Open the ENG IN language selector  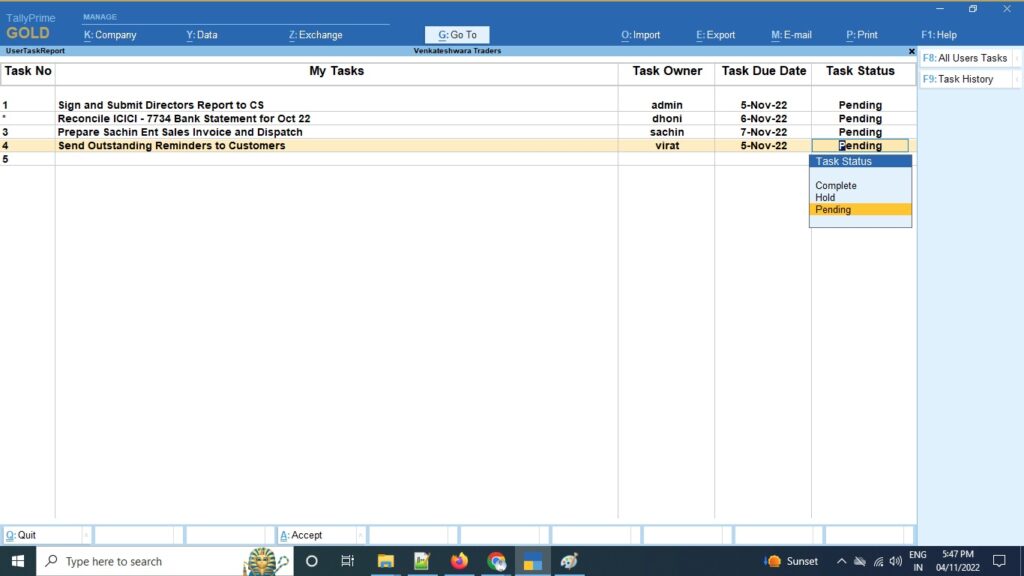[919, 561]
